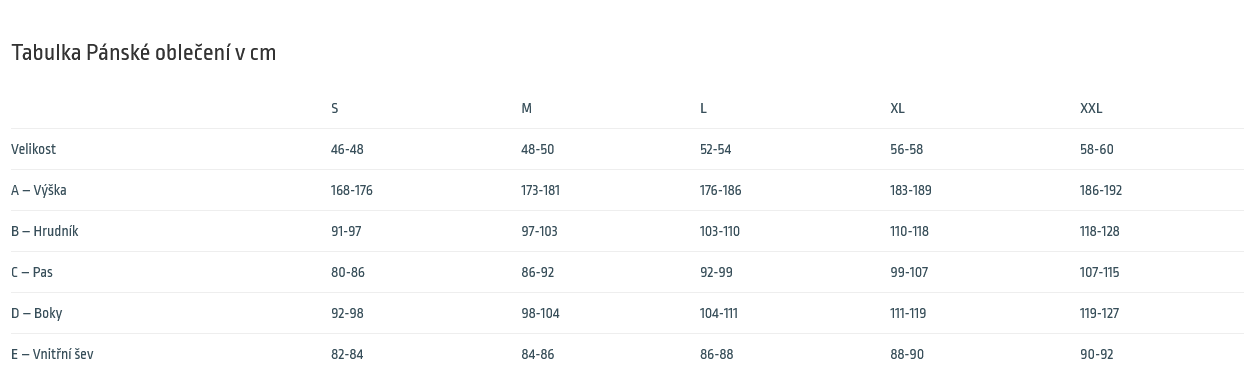The height and width of the screenshot is (374, 1244).
Task: Click the D – Boky row label
Action: [37, 313]
